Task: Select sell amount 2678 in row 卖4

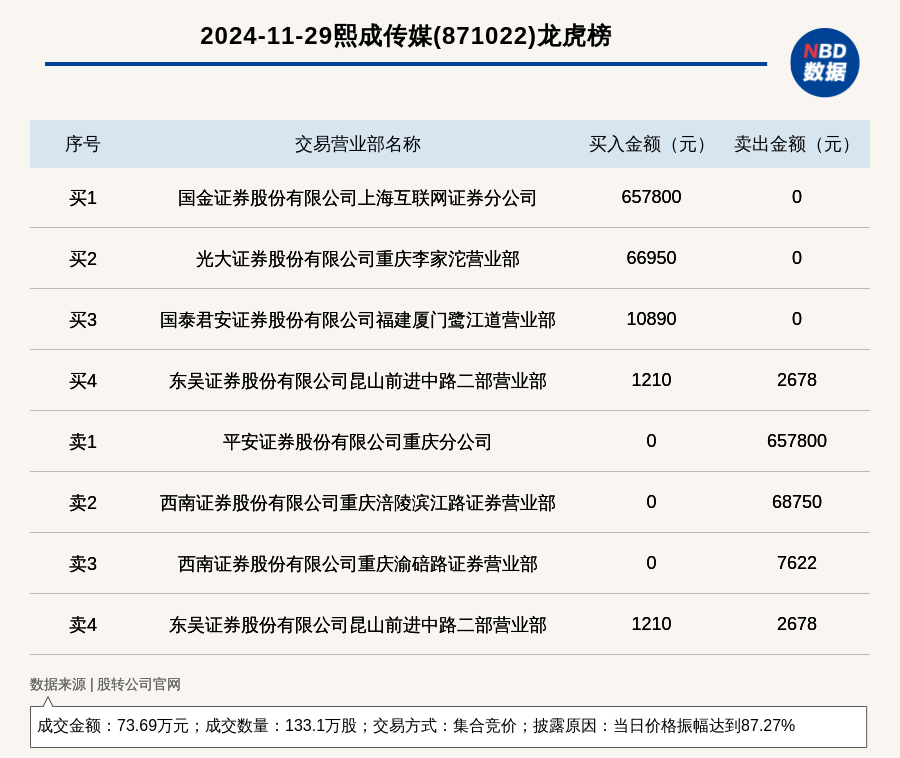Action: click(797, 624)
